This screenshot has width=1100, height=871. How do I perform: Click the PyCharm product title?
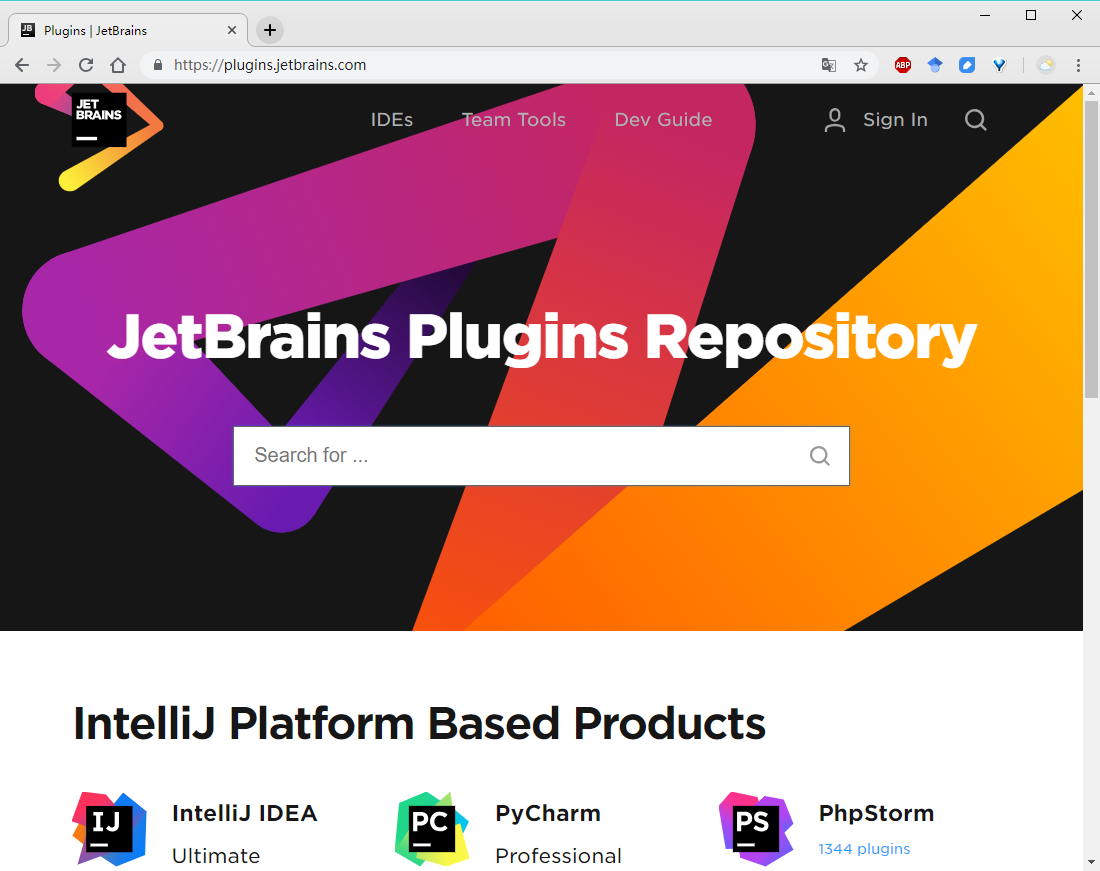click(548, 813)
